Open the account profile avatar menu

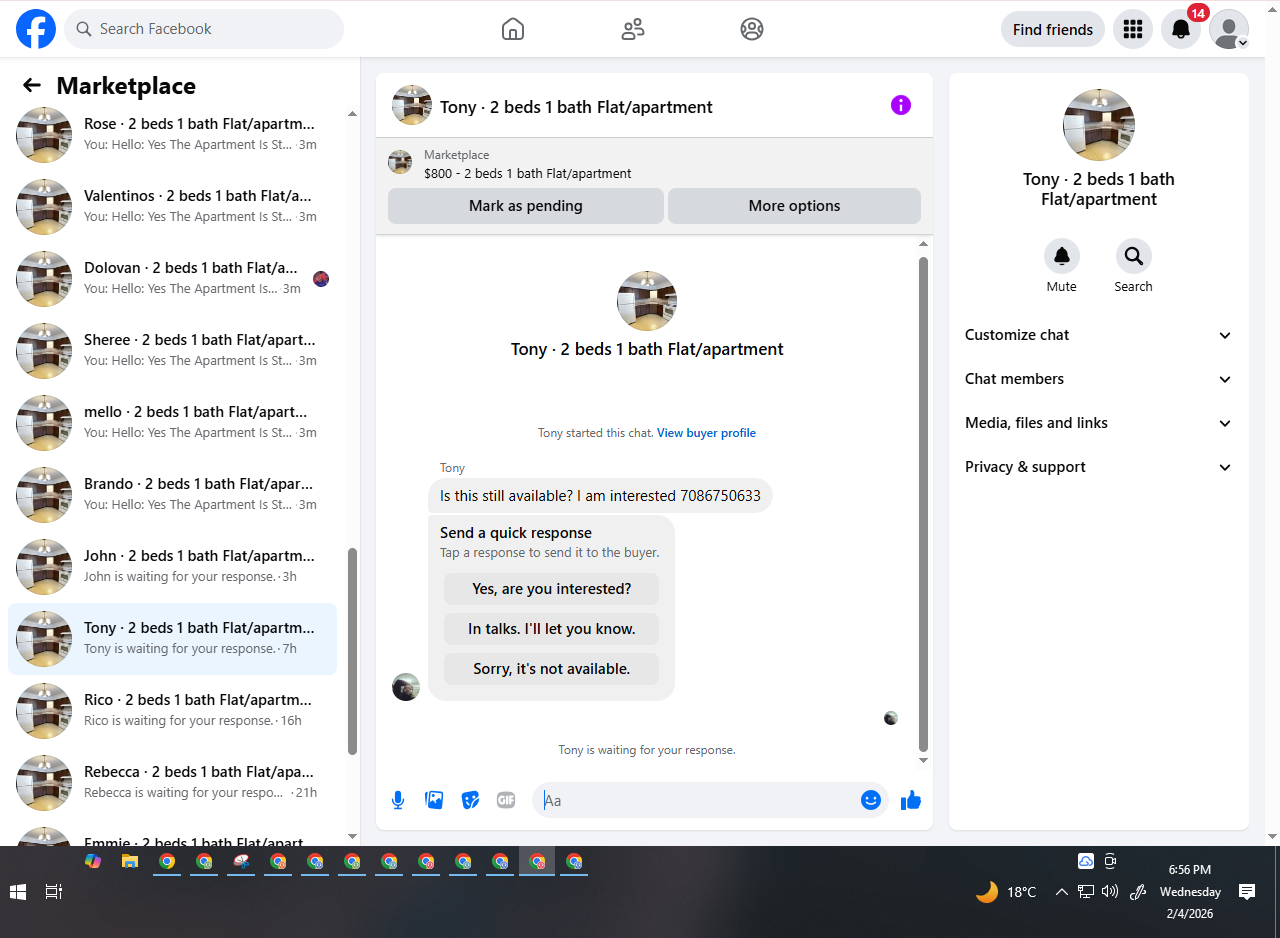tap(1229, 29)
